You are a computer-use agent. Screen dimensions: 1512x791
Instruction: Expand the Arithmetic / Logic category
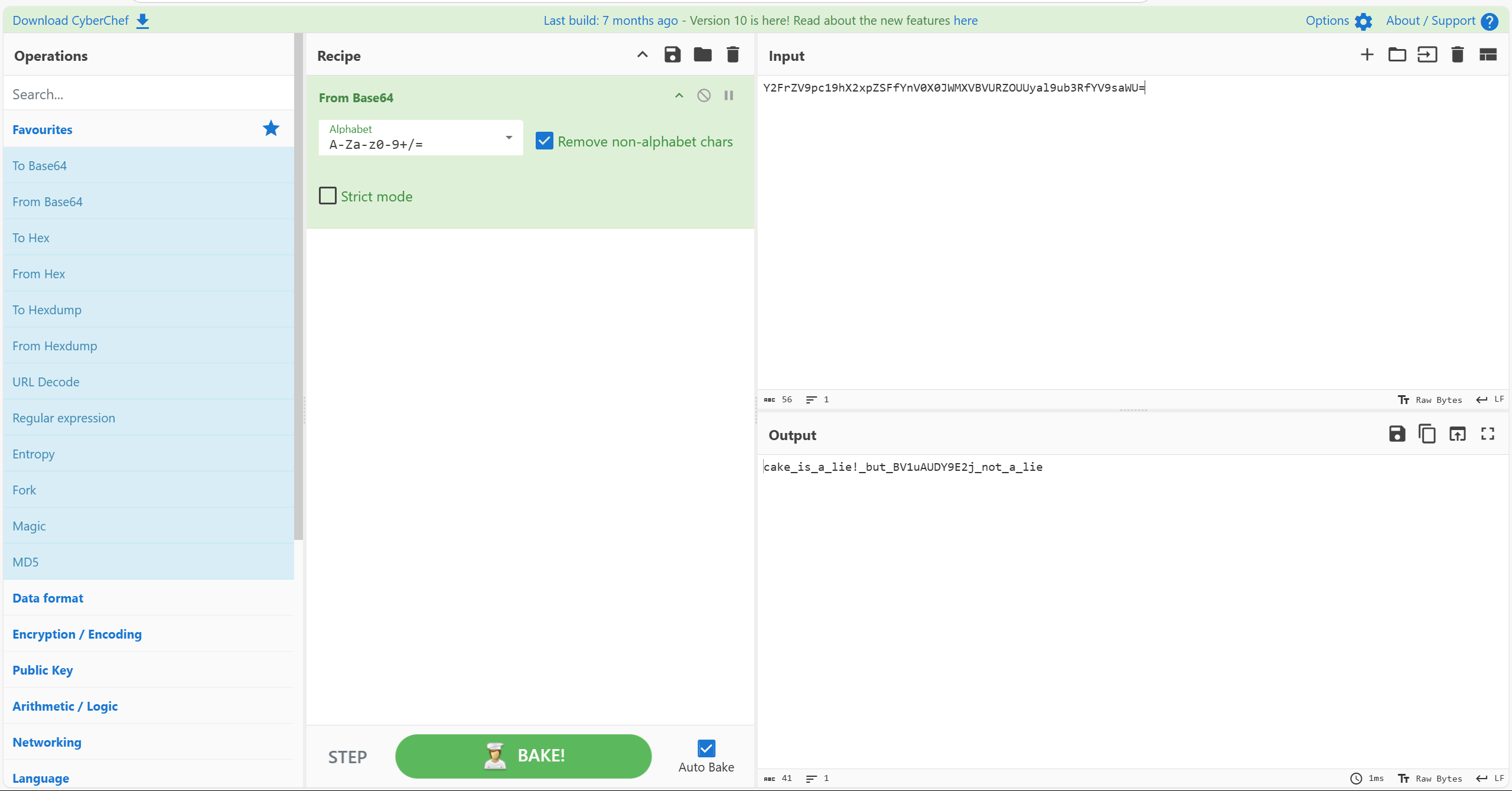click(149, 706)
